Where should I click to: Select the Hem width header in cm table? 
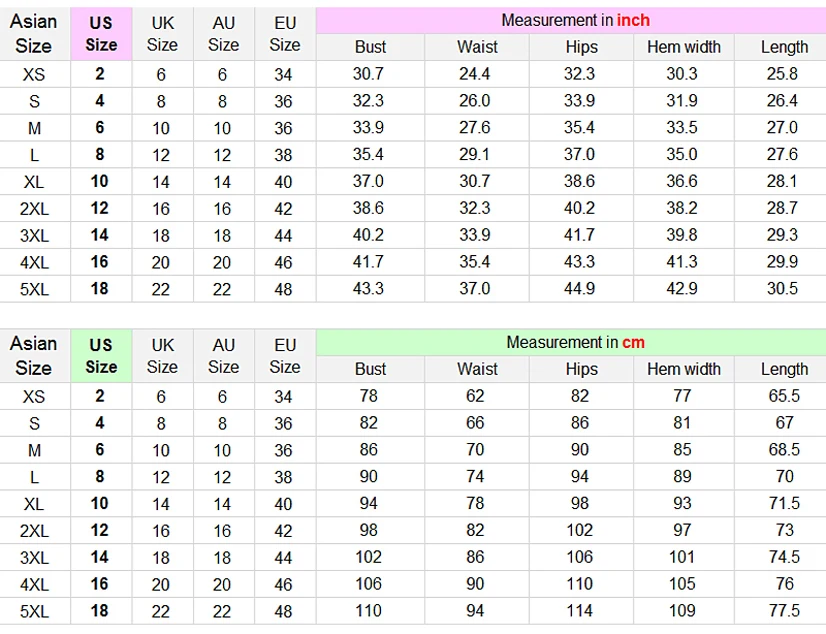(683, 369)
